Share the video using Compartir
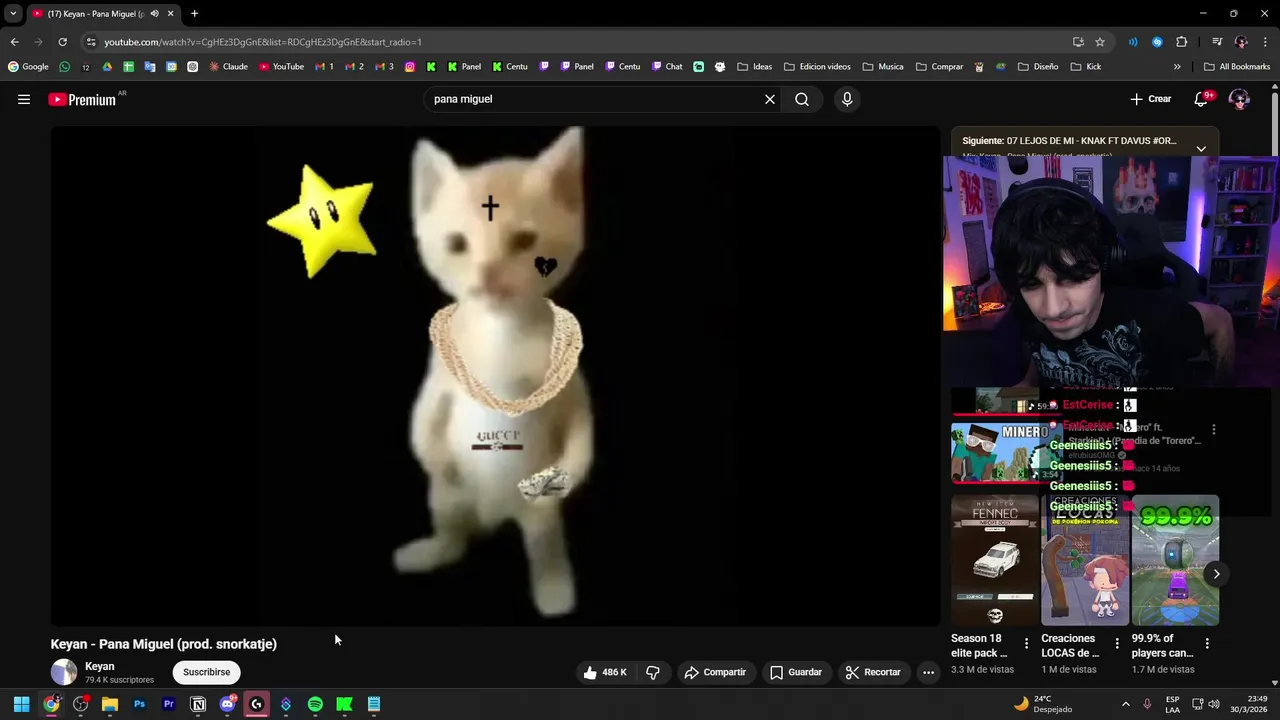 pos(715,672)
